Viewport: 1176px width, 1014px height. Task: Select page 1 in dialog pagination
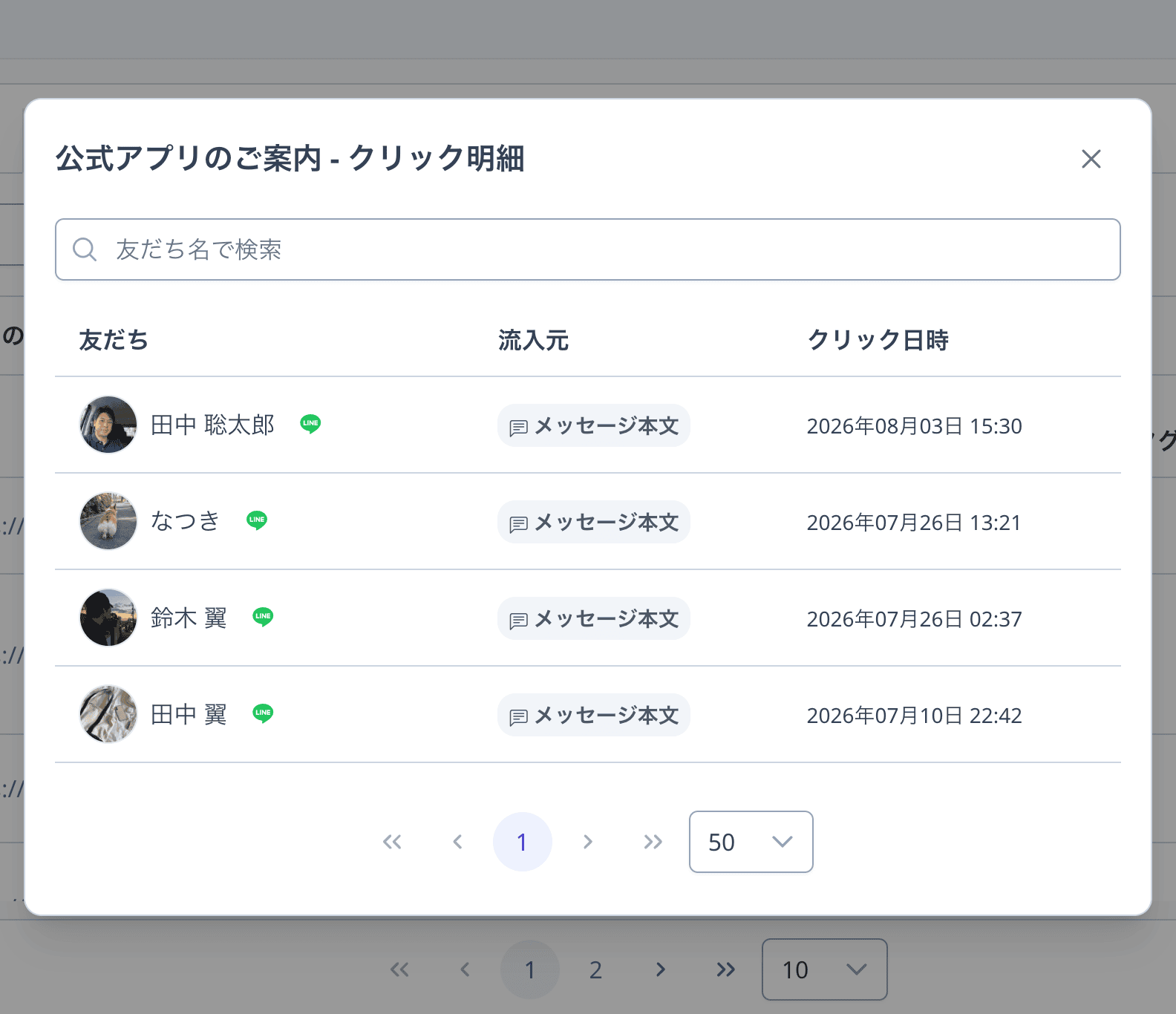coord(523,842)
